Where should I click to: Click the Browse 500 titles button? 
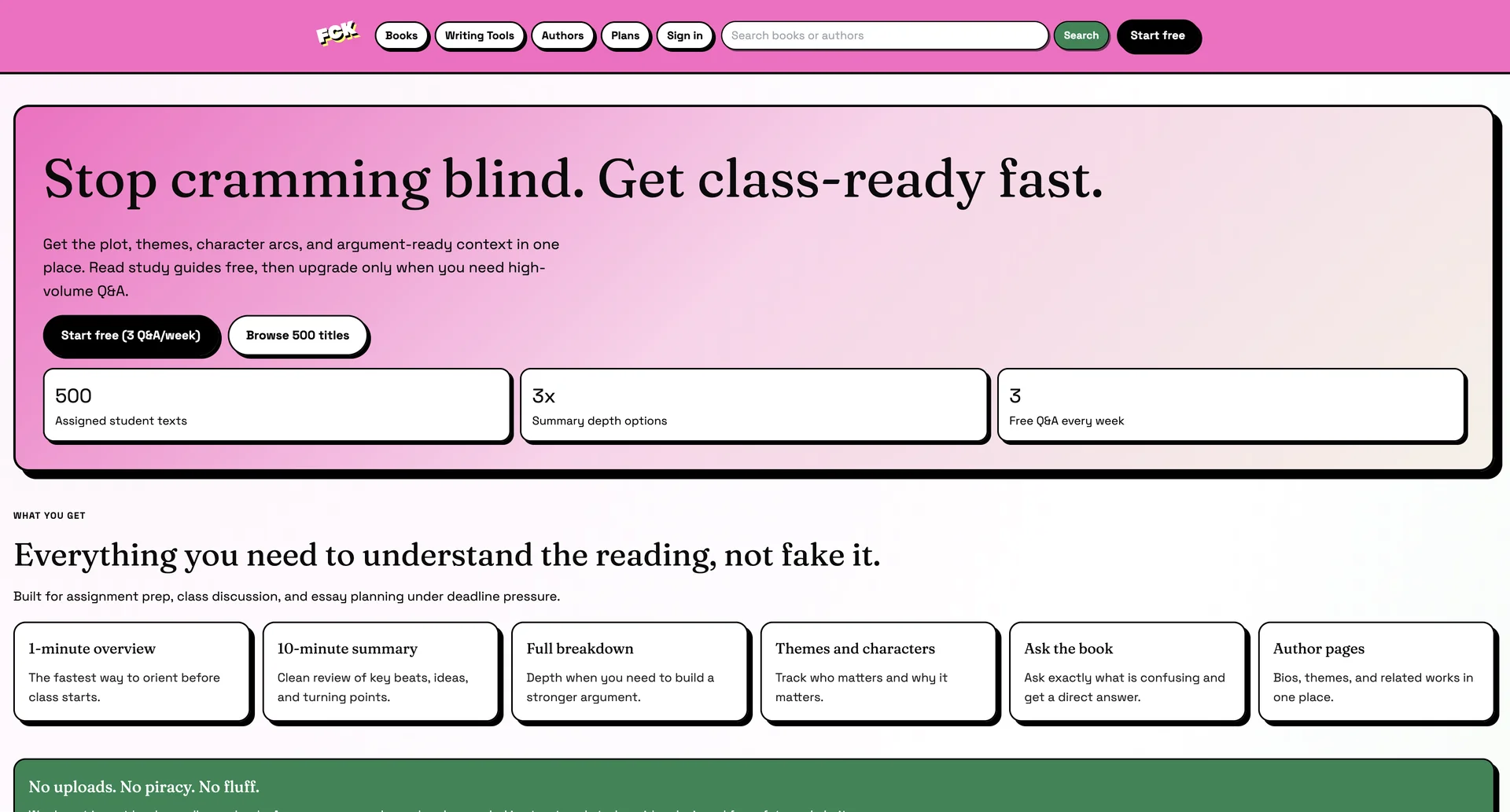point(297,336)
